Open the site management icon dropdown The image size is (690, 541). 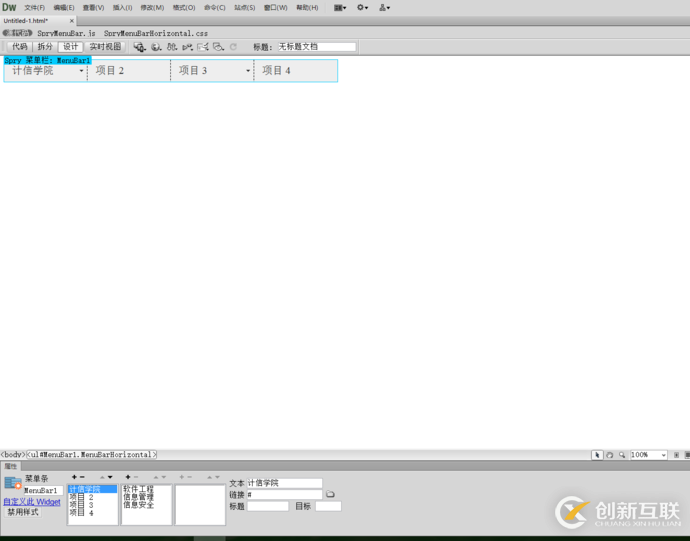(384, 7)
